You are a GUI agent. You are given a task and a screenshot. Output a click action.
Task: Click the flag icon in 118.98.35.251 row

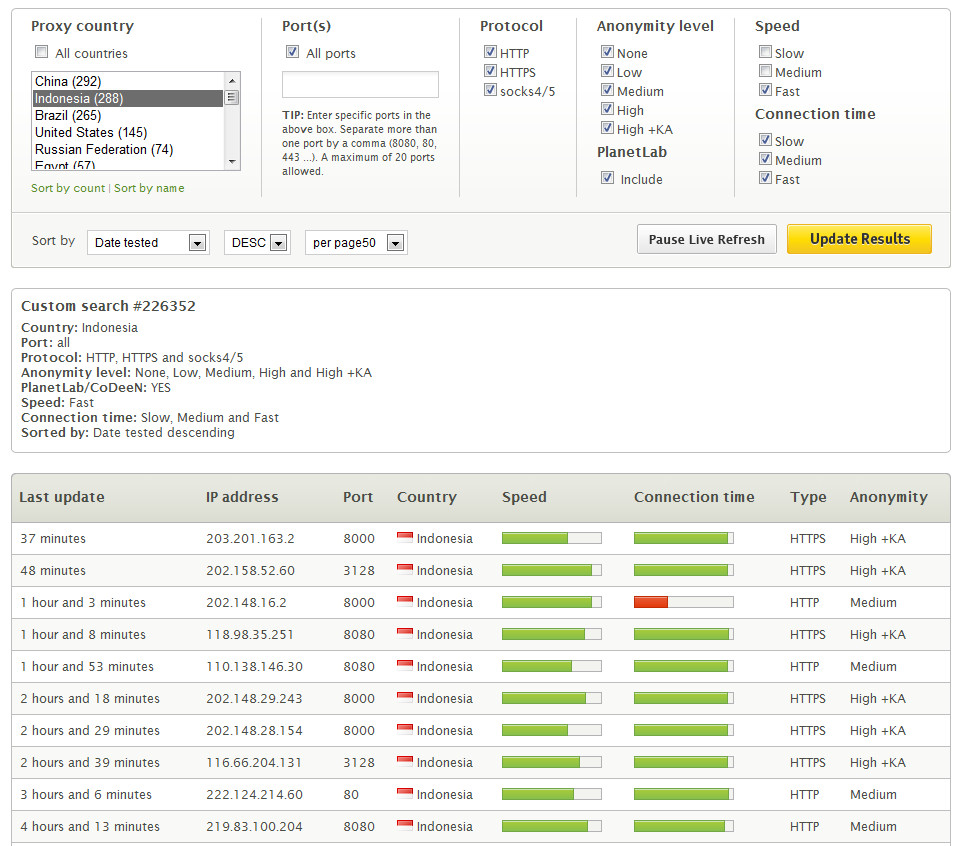tap(405, 633)
